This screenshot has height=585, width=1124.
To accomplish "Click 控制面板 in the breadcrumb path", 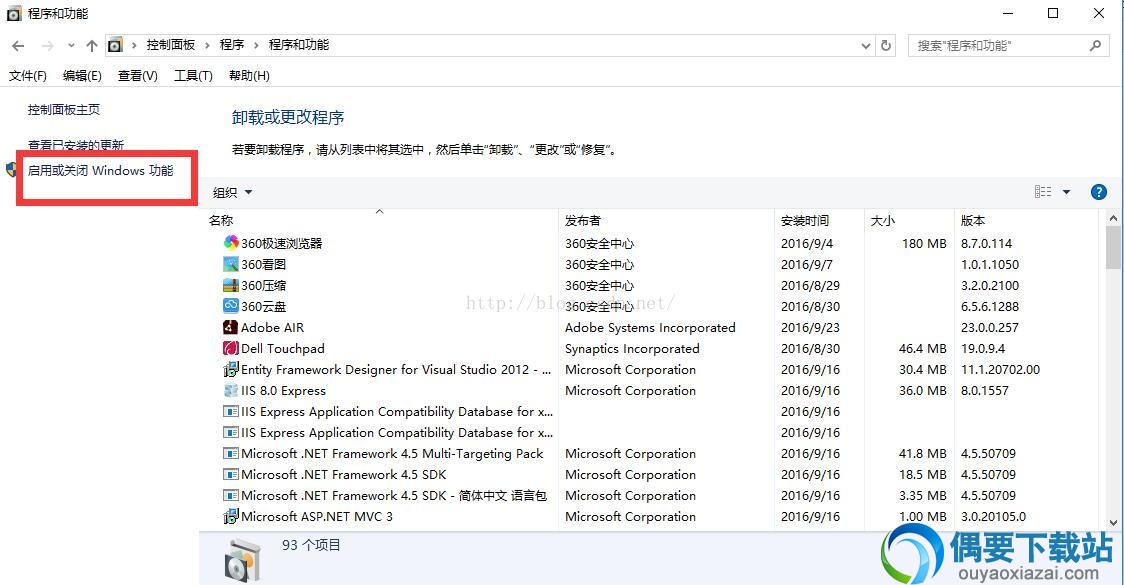I will click(x=171, y=44).
